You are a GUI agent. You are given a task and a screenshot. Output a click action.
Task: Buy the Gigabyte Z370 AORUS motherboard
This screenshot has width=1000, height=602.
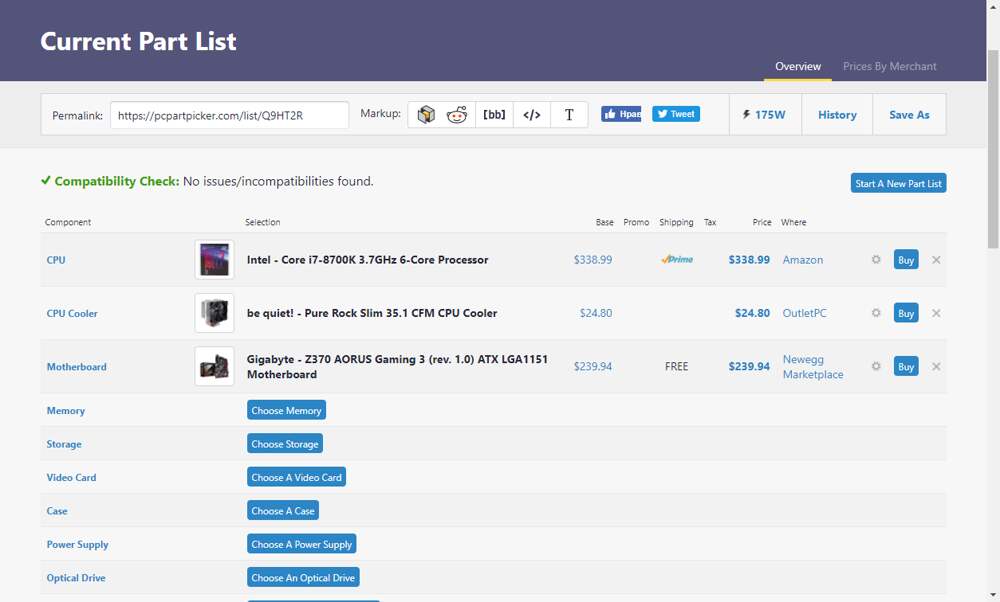(x=906, y=367)
